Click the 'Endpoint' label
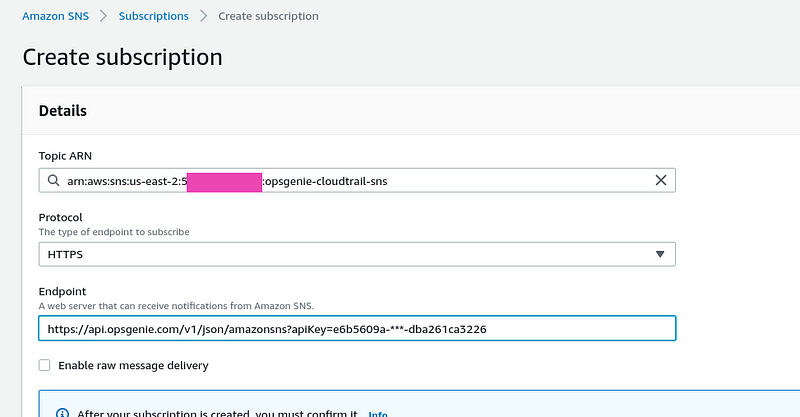The width and height of the screenshot is (800, 417). (x=62, y=291)
